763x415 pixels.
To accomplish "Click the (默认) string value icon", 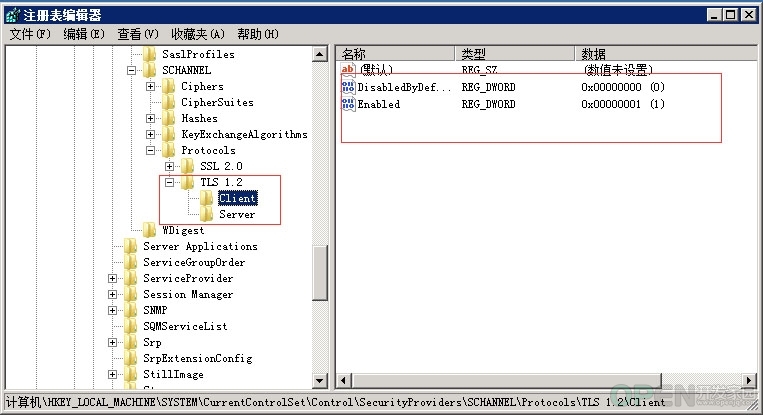I will (x=348, y=70).
